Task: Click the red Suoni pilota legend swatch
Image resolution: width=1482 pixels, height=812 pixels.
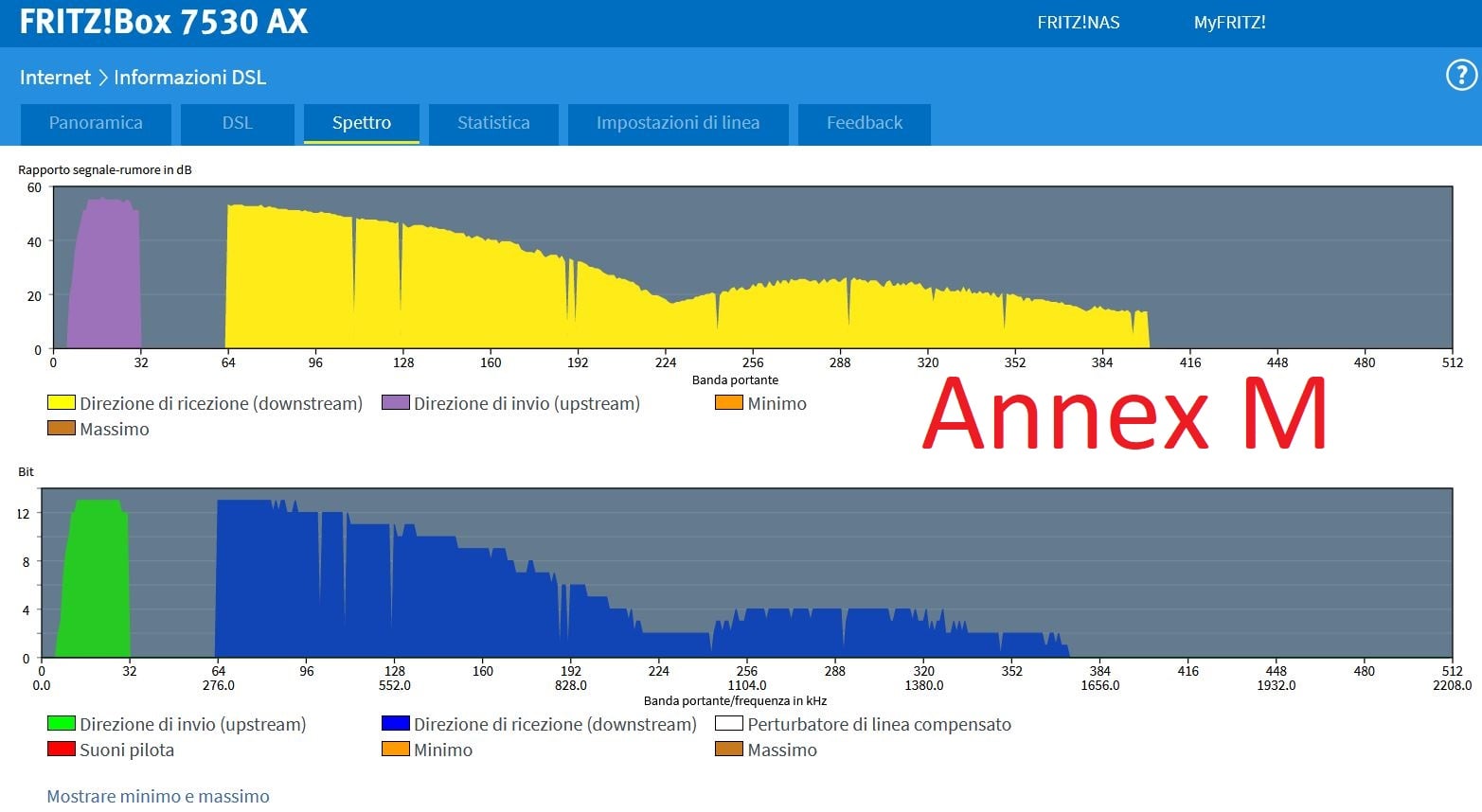Action: click(62, 750)
